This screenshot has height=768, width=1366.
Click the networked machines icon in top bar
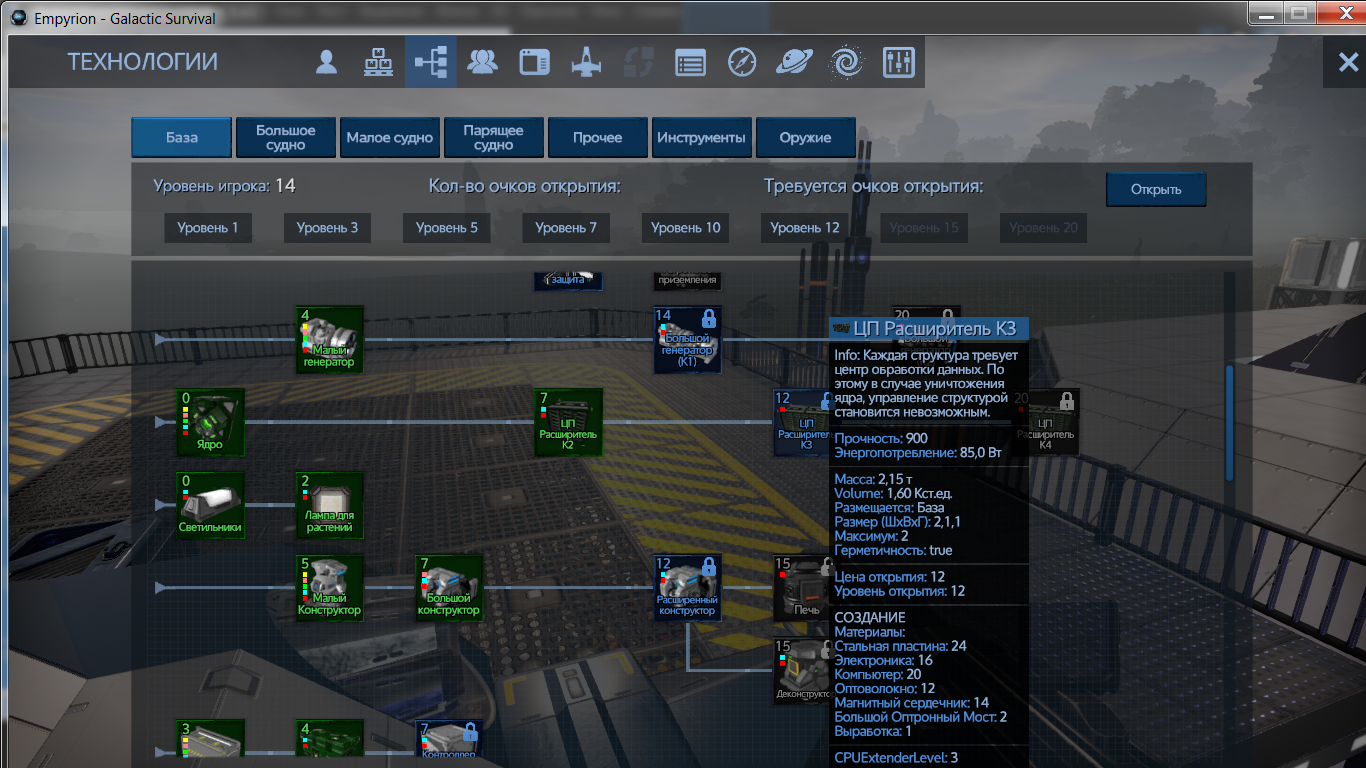click(x=378, y=62)
